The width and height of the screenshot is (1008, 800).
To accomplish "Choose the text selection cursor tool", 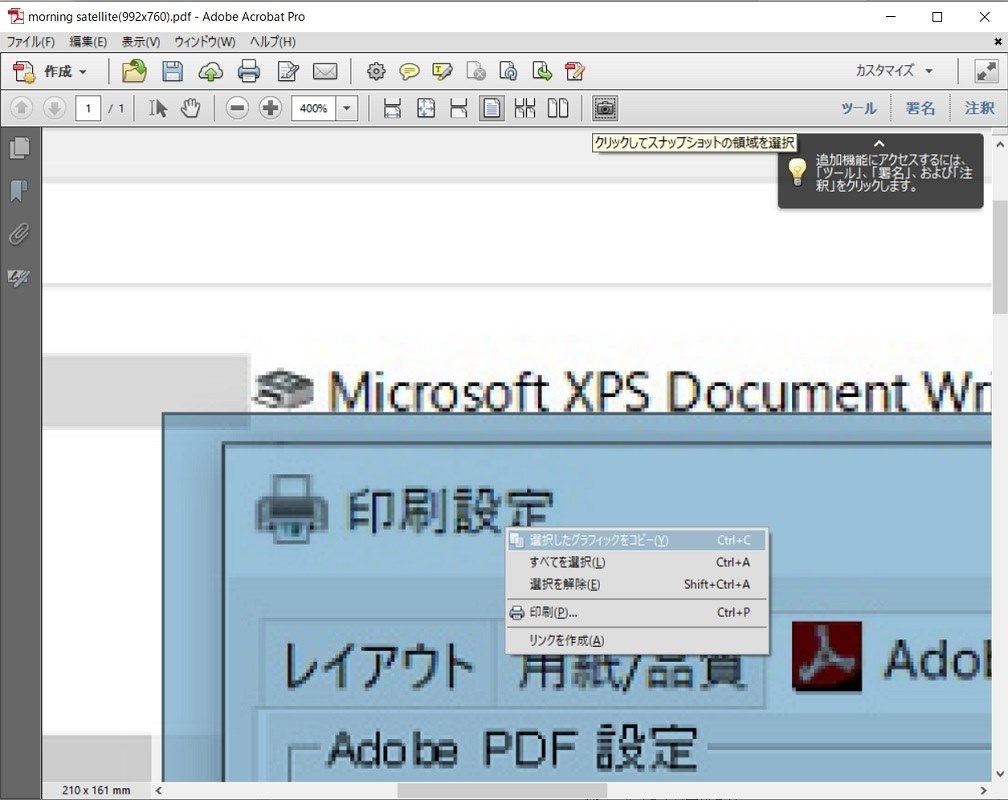I will point(158,108).
